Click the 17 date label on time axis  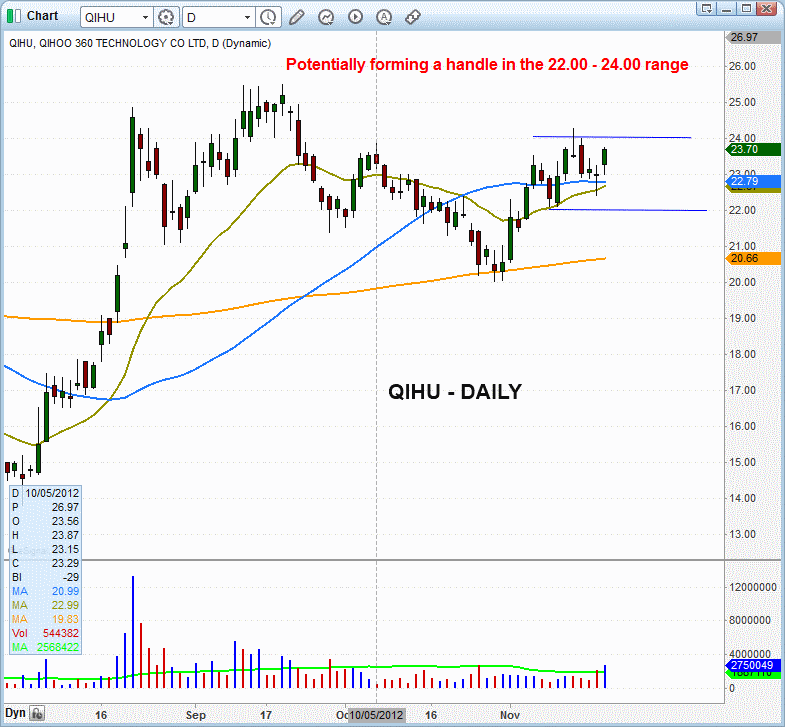(266, 715)
